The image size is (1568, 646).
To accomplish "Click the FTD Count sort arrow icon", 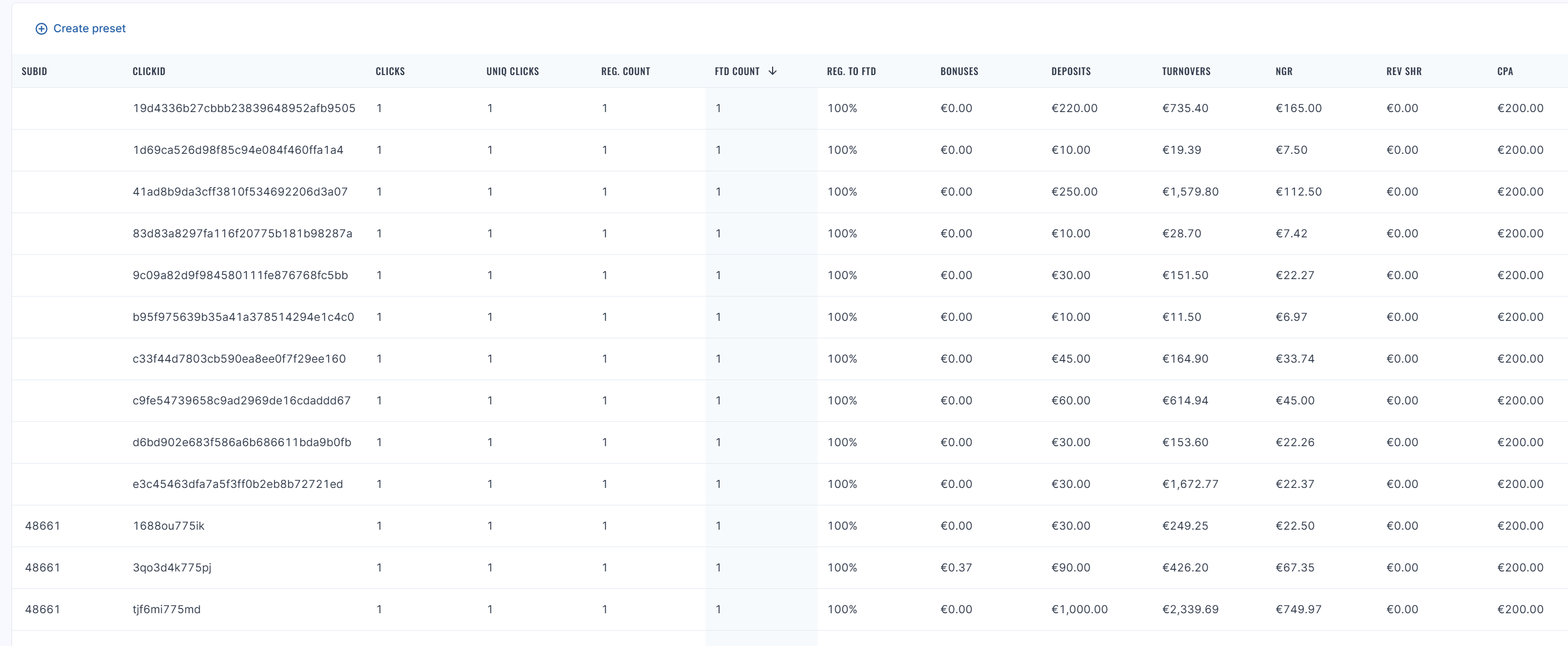I will tap(773, 71).
